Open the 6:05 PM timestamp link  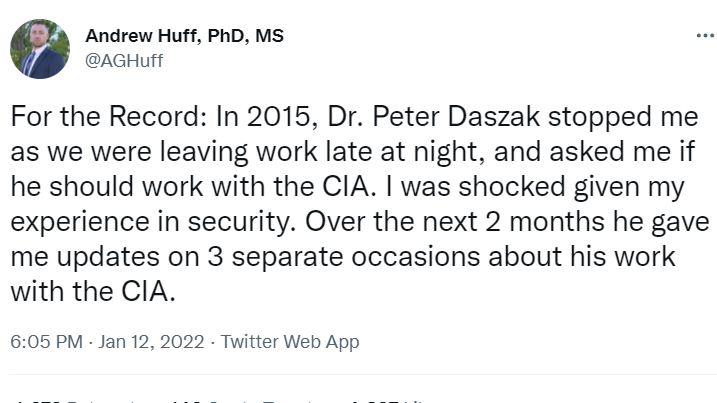[46, 342]
